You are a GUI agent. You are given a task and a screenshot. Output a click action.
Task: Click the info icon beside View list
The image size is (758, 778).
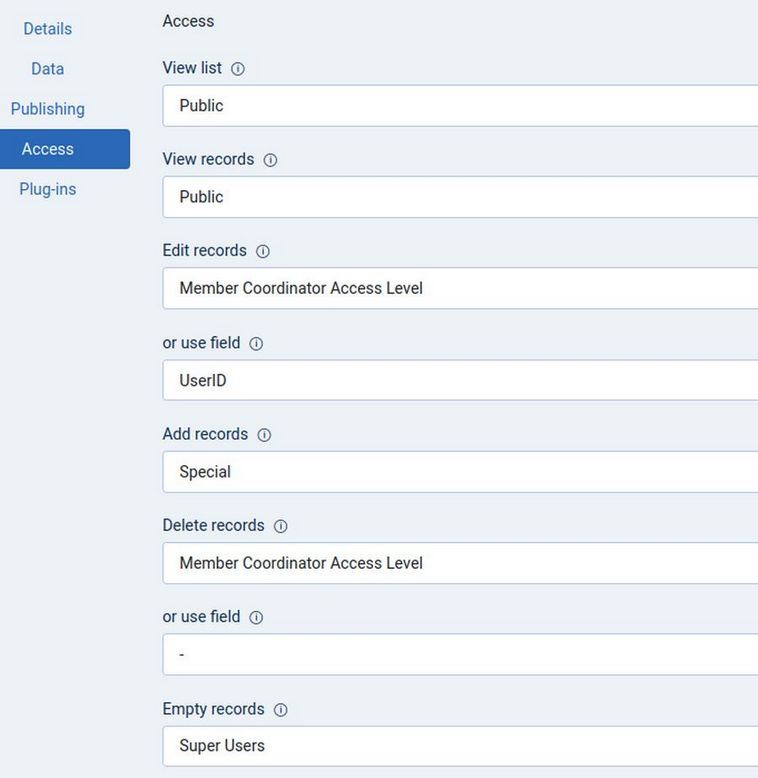pyautogui.click(x=238, y=69)
